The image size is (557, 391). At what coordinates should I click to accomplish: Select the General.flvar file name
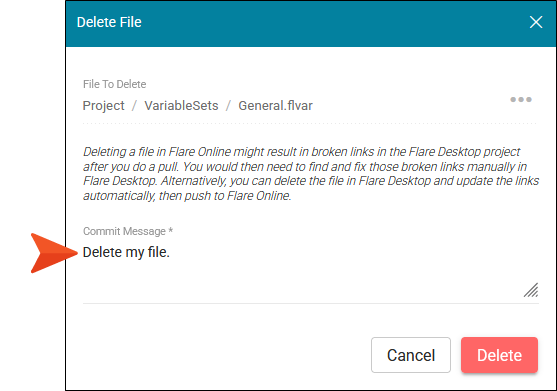tap(275, 105)
